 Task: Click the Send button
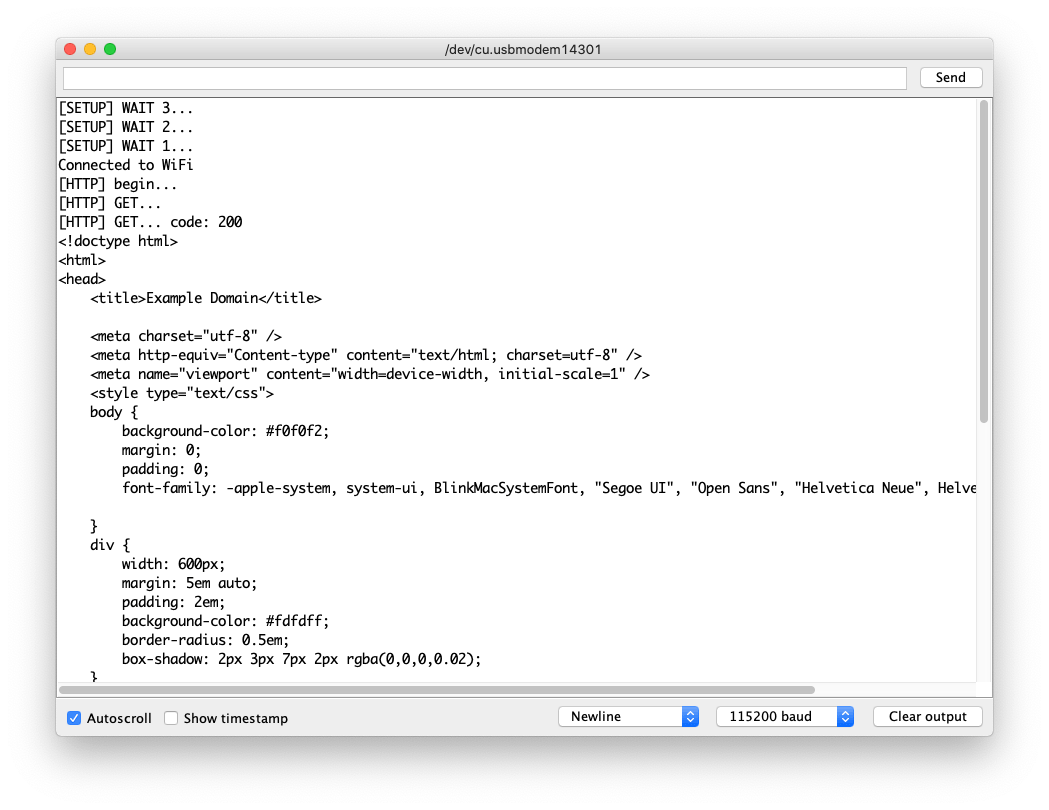coord(951,78)
